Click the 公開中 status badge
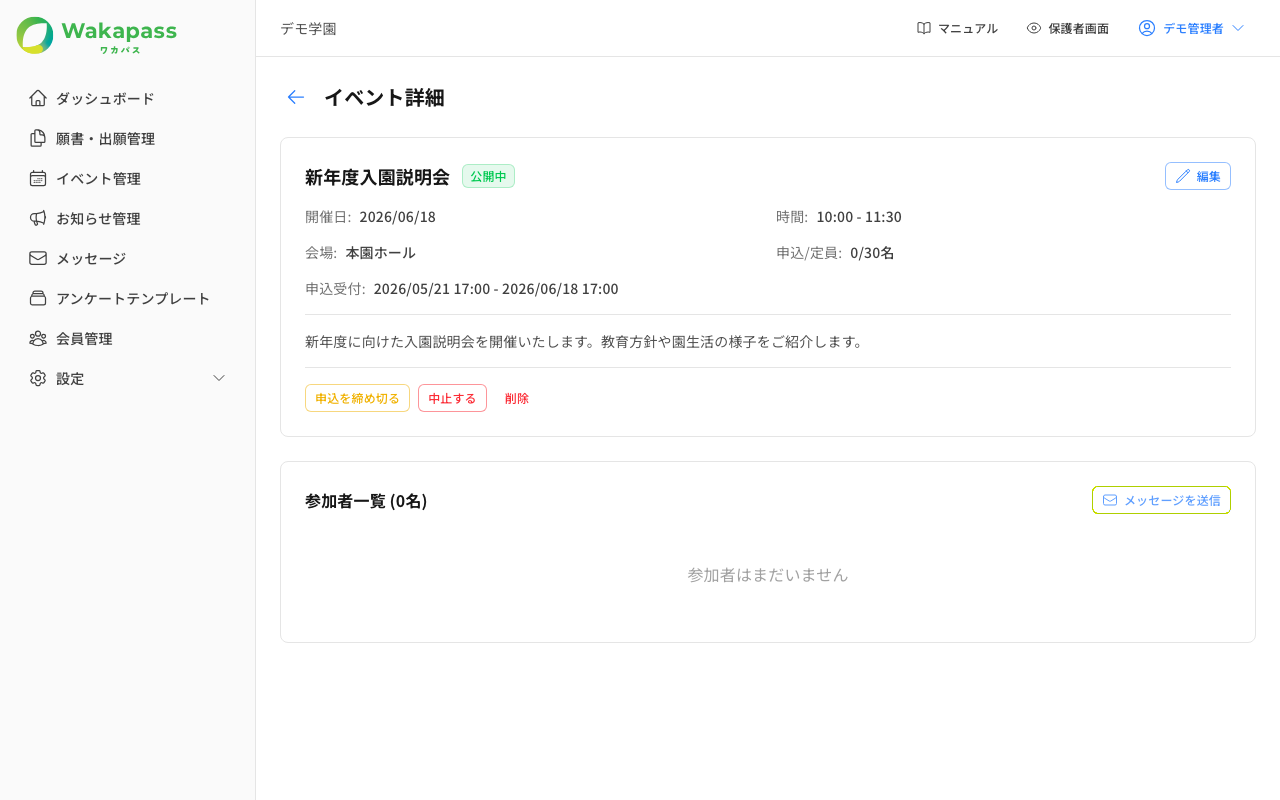The image size is (1280, 800). pyautogui.click(x=488, y=176)
